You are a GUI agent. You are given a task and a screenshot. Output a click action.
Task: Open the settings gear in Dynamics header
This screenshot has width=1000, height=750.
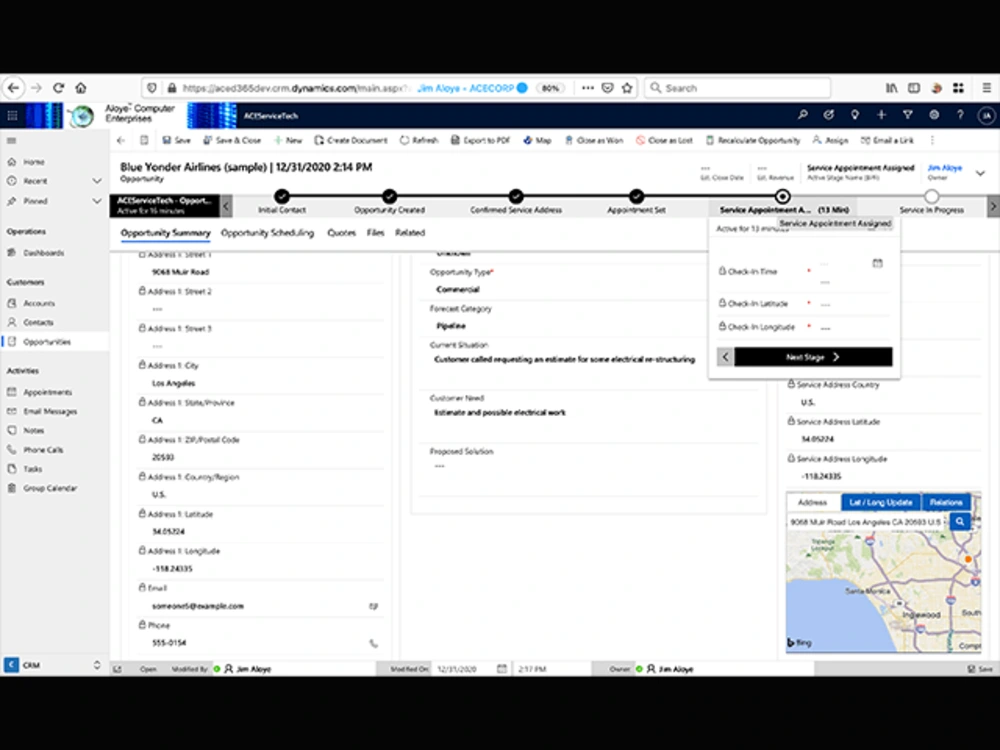click(934, 115)
